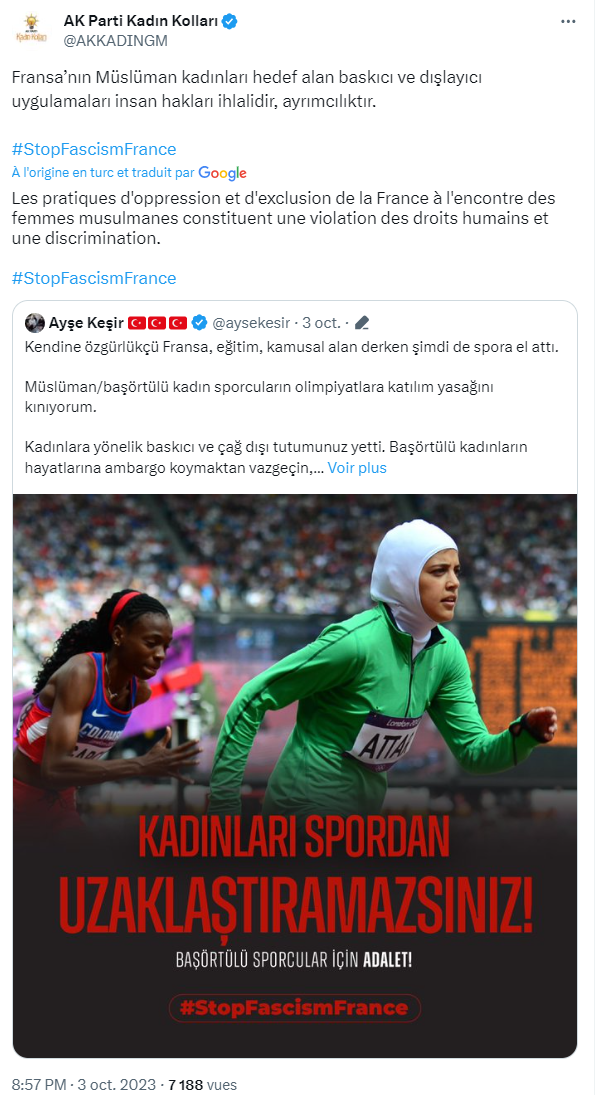The height and width of the screenshot is (1095, 595).
Task: Click the quoted tweet Turkish text body
Action: (x=293, y=406)
